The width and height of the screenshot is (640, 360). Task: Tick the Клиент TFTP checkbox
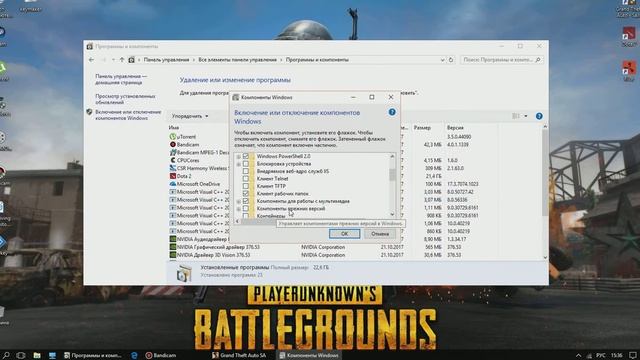[246, 186]
